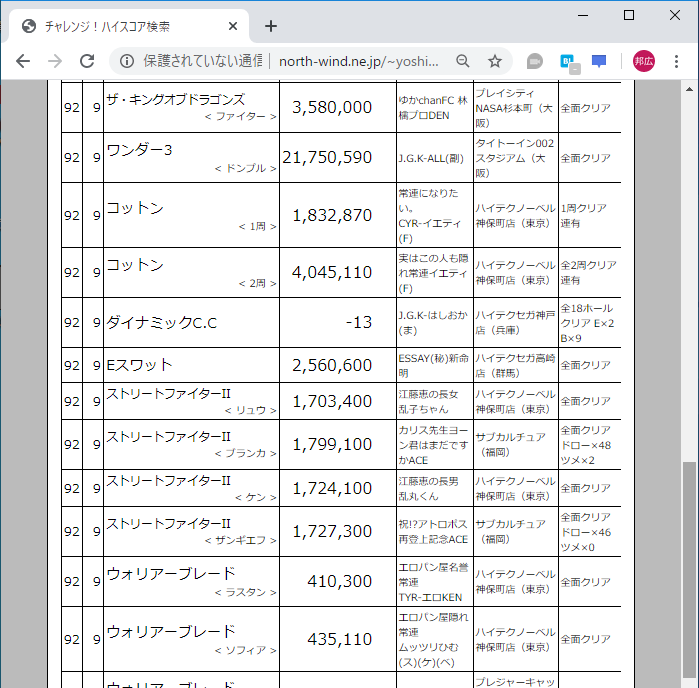
Task: Select remark 全面クリア ドロー×46 ツメ×0
Action: [586, 532]
